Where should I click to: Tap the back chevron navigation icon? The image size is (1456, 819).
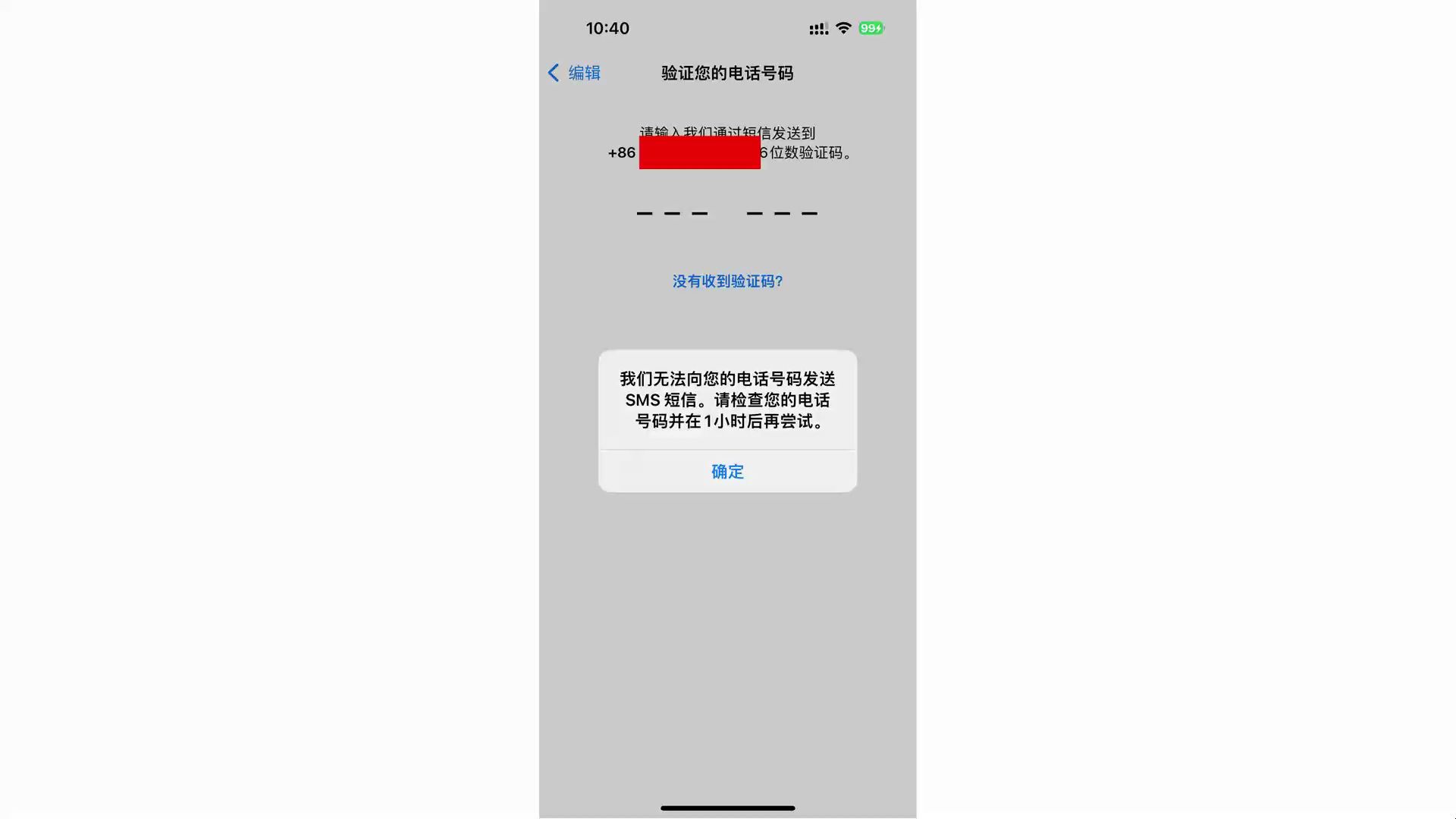pos(555,72)
